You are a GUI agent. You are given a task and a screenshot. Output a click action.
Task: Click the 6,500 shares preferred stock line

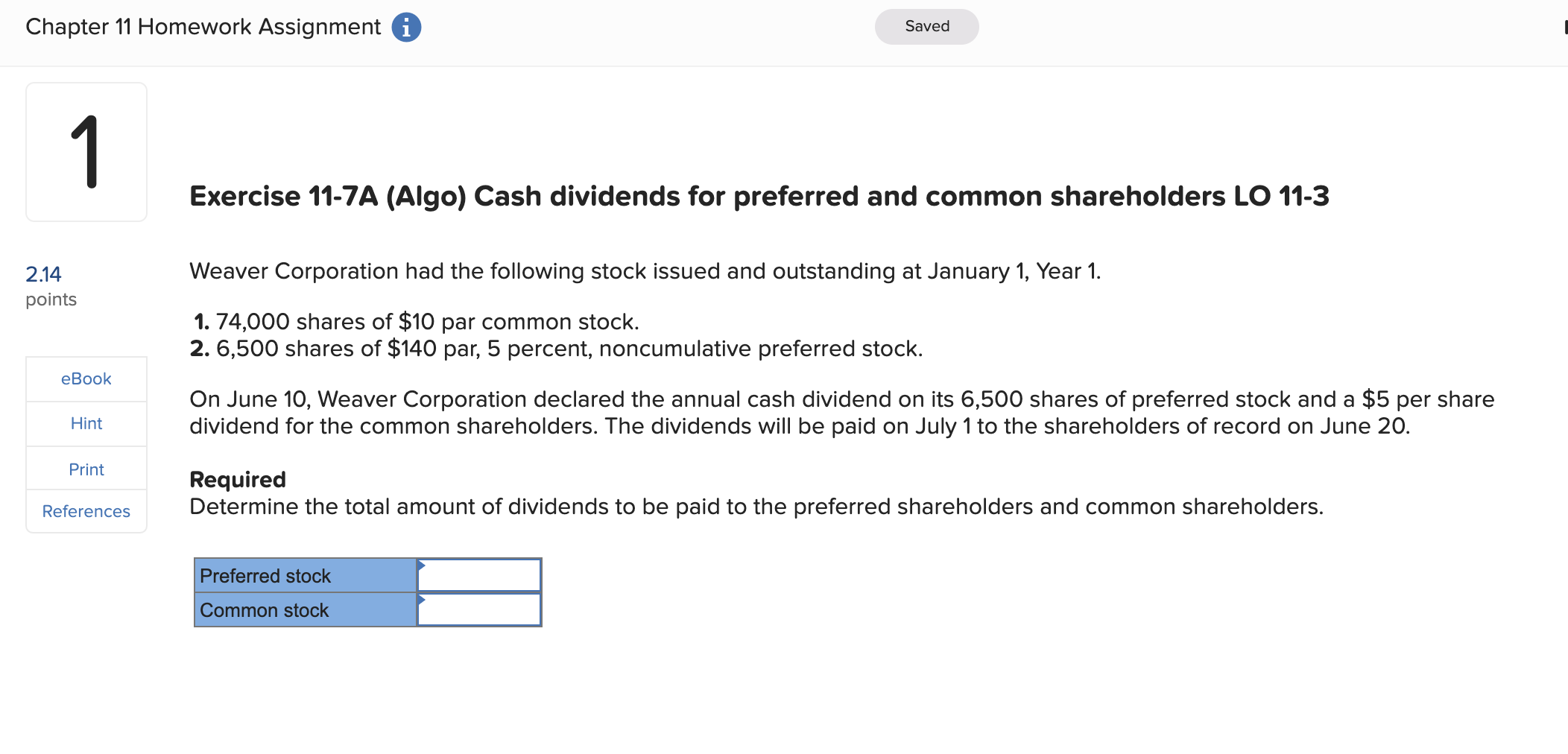pos(556,349)
